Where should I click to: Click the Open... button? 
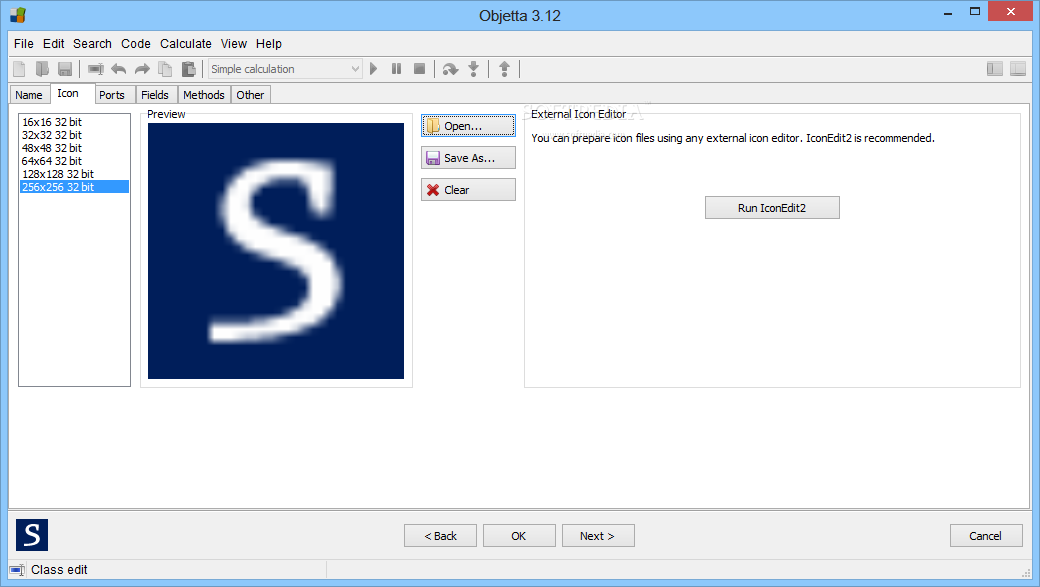click(x=468, y=126)
